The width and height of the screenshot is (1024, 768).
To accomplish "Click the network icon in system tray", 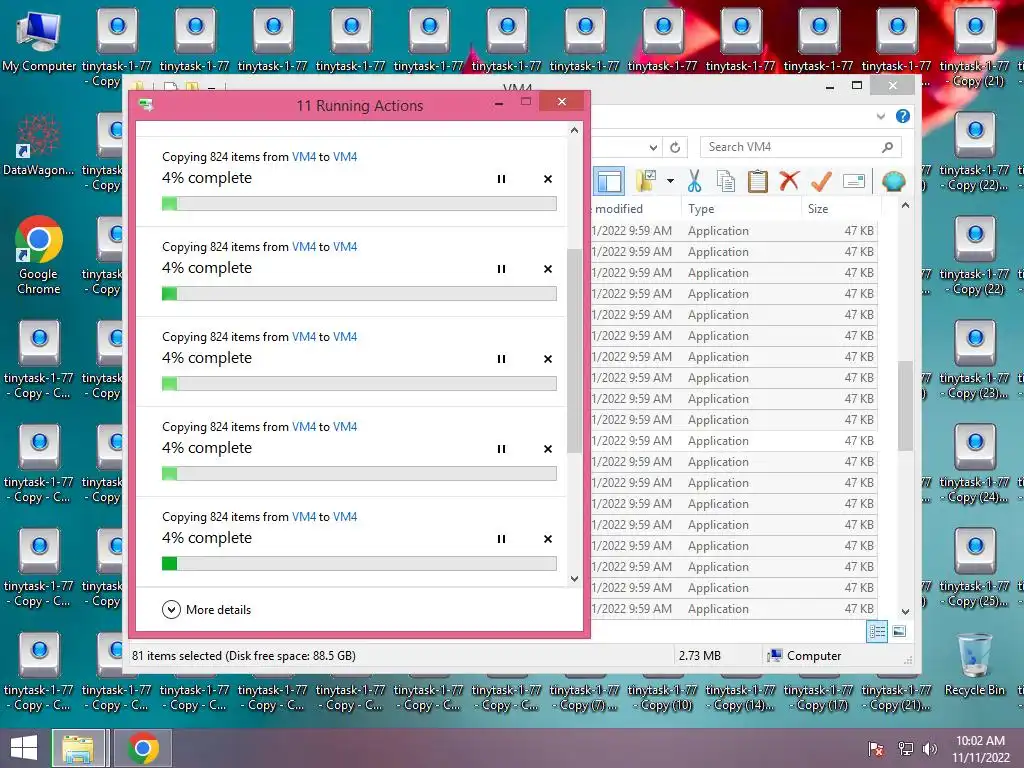I will 905,749.
